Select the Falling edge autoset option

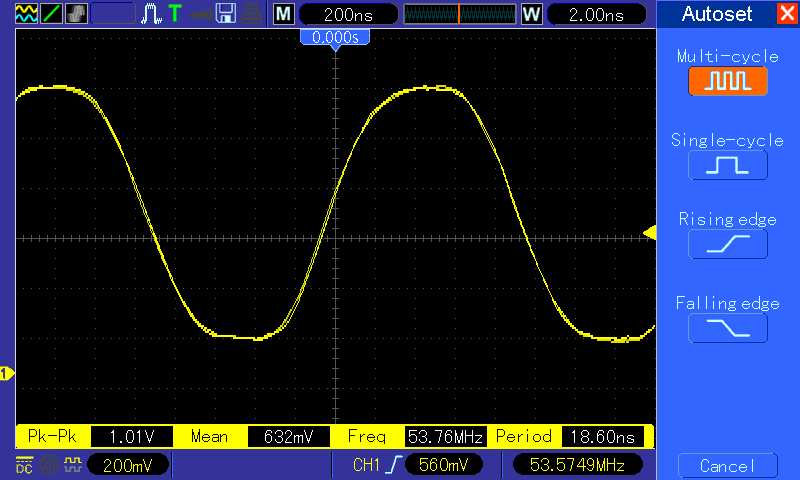click(x=728, y=328)
